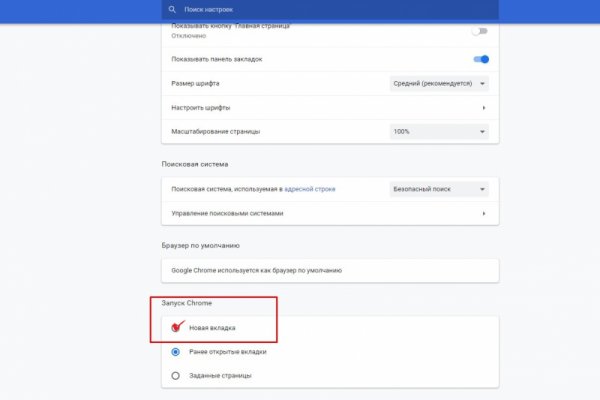Viewport: 600px width, 400px height.
Task: Click the "Настроить шрифты" row label
Action: [201, 107]
